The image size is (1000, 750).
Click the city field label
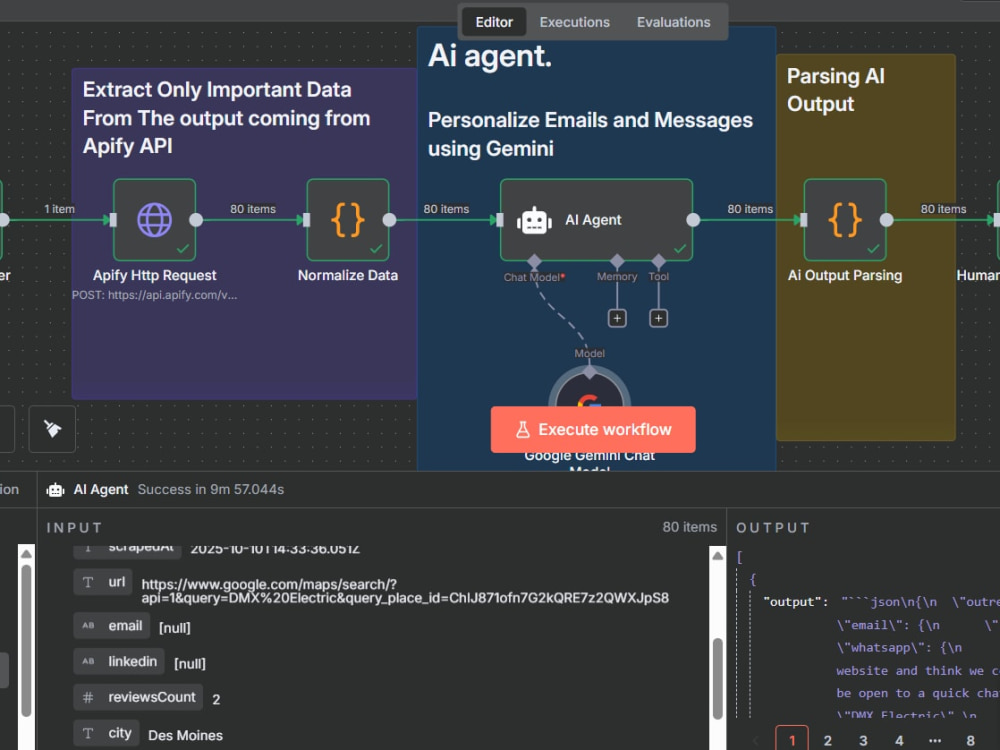tap(120, 733)
